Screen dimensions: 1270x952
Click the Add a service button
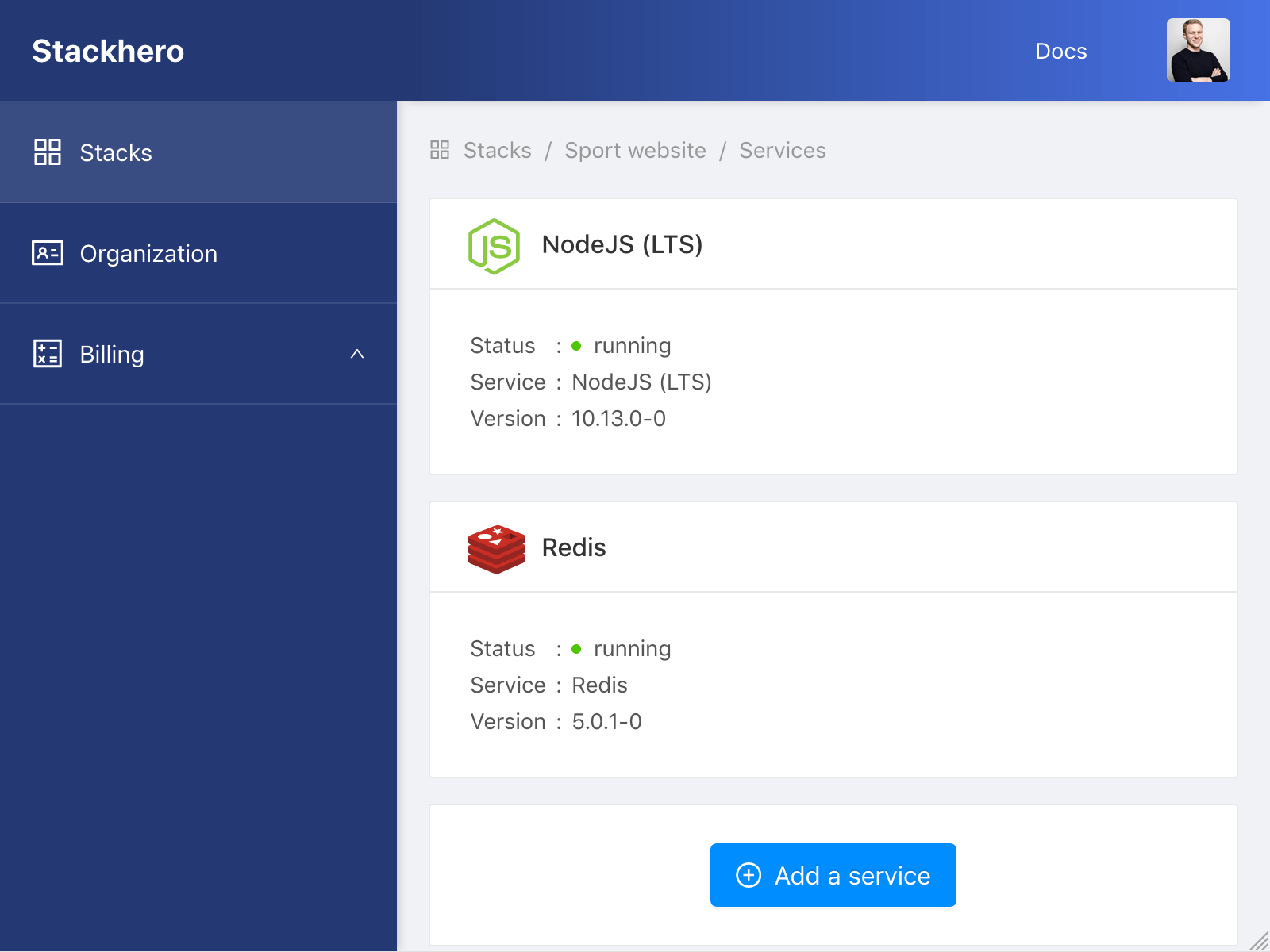point(833,875)
